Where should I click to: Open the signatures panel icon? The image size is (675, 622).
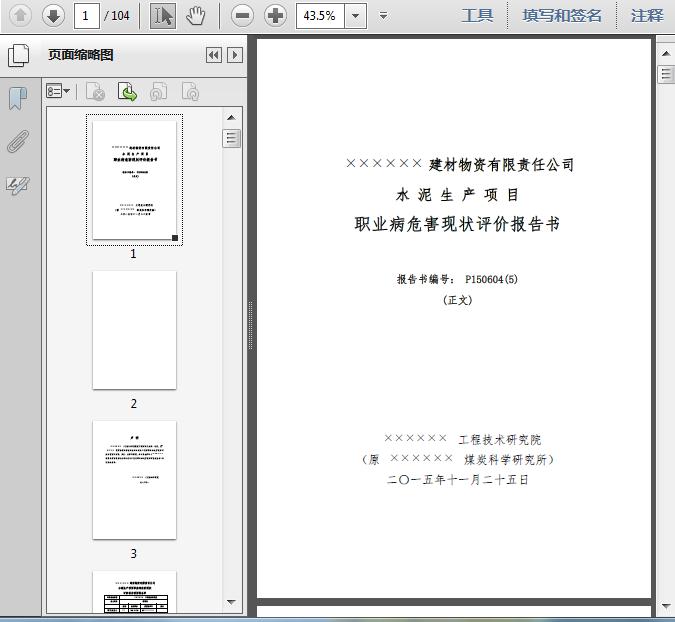[x=18, y=186]
